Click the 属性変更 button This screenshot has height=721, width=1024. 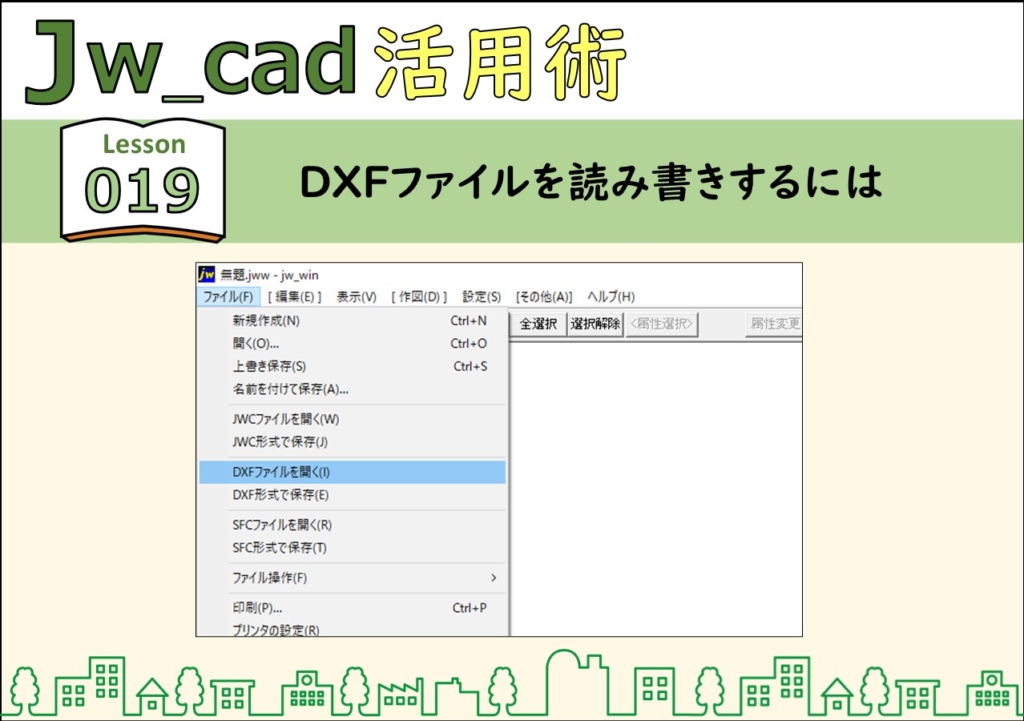[x=774, y=324]
